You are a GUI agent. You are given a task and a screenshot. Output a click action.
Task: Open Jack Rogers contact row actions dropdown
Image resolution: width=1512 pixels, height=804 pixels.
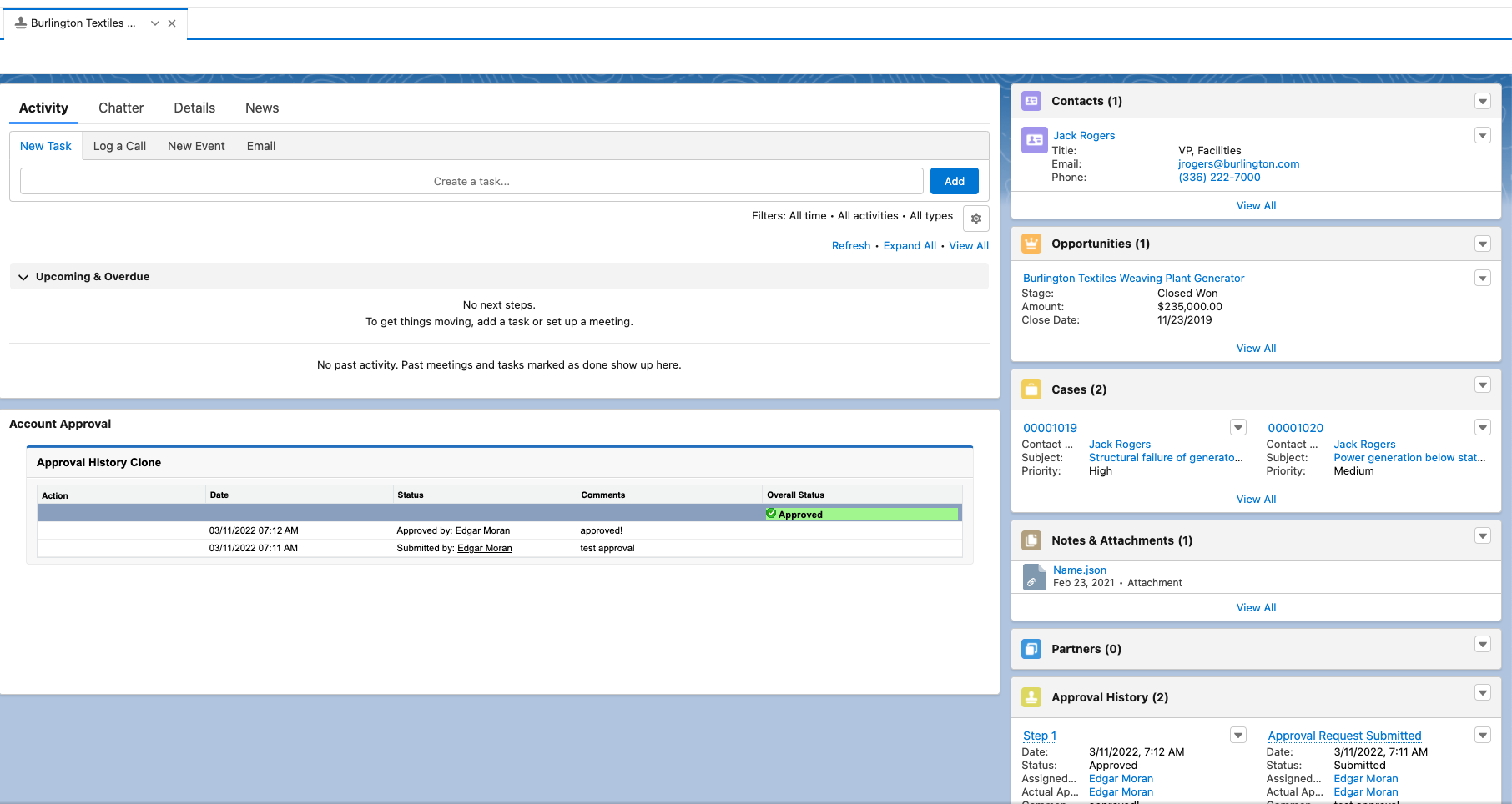tap(1483, 136)
